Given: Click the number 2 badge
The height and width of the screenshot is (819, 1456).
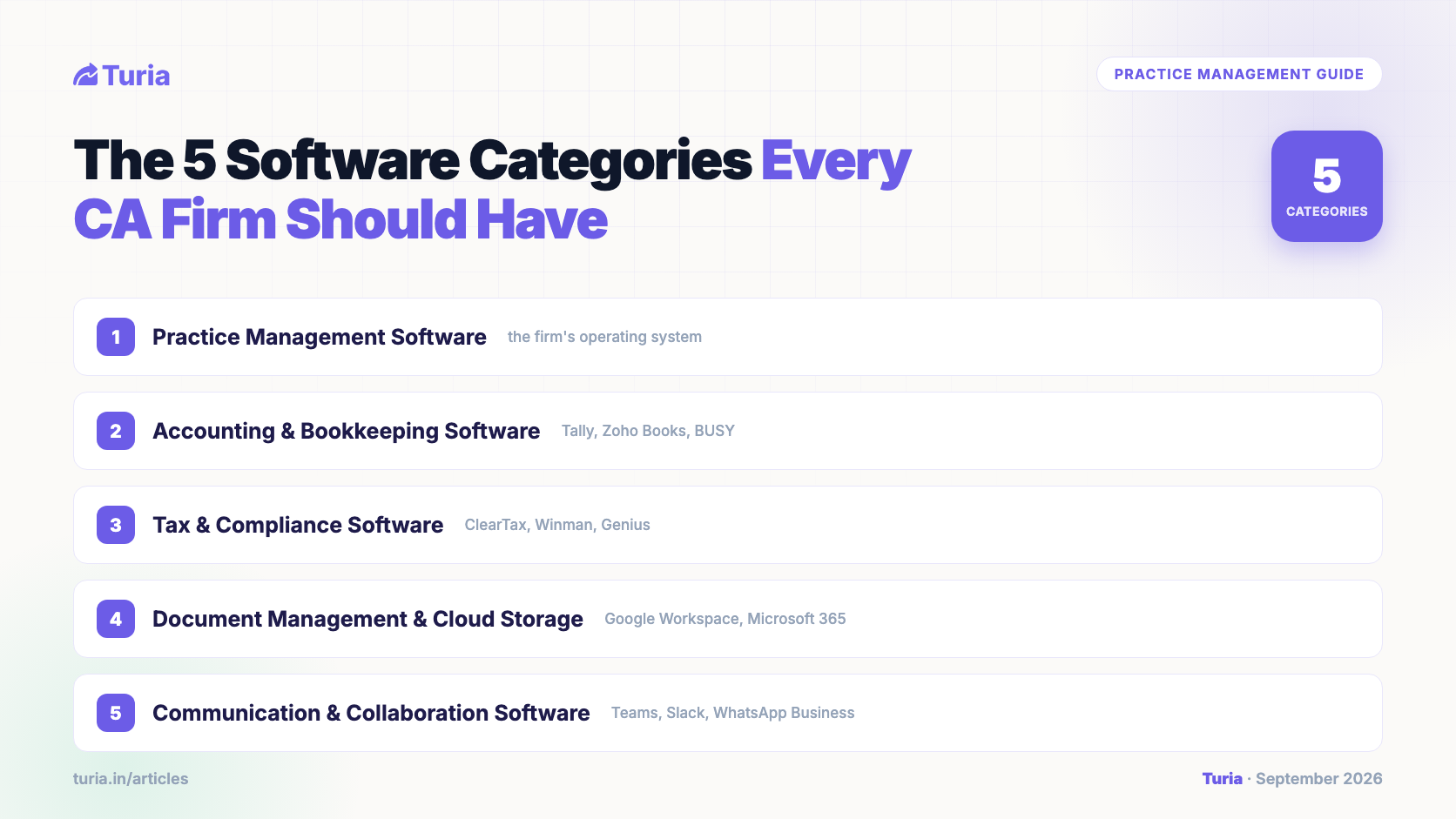Looking at the screenshot, I should pyautogui.click(x=116, y=431).
